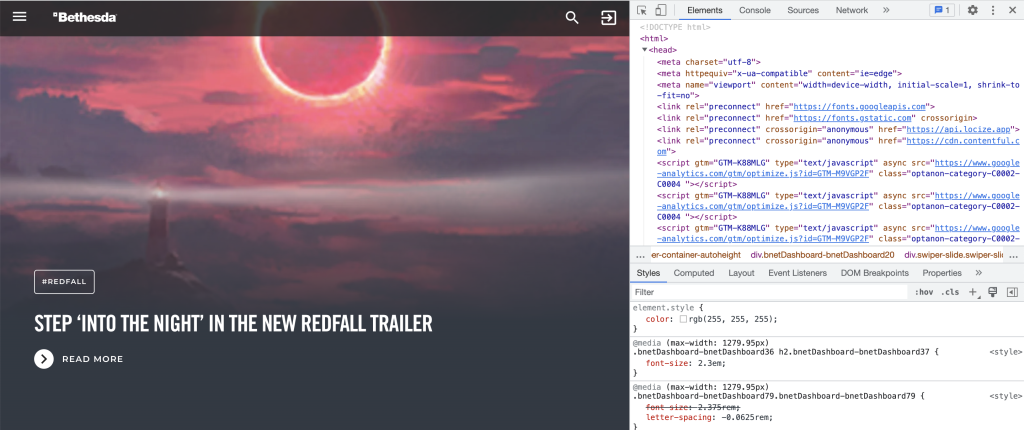The image size is (1024, 430).
Task: Select the meta viewport node
Action: coord(838,90)
